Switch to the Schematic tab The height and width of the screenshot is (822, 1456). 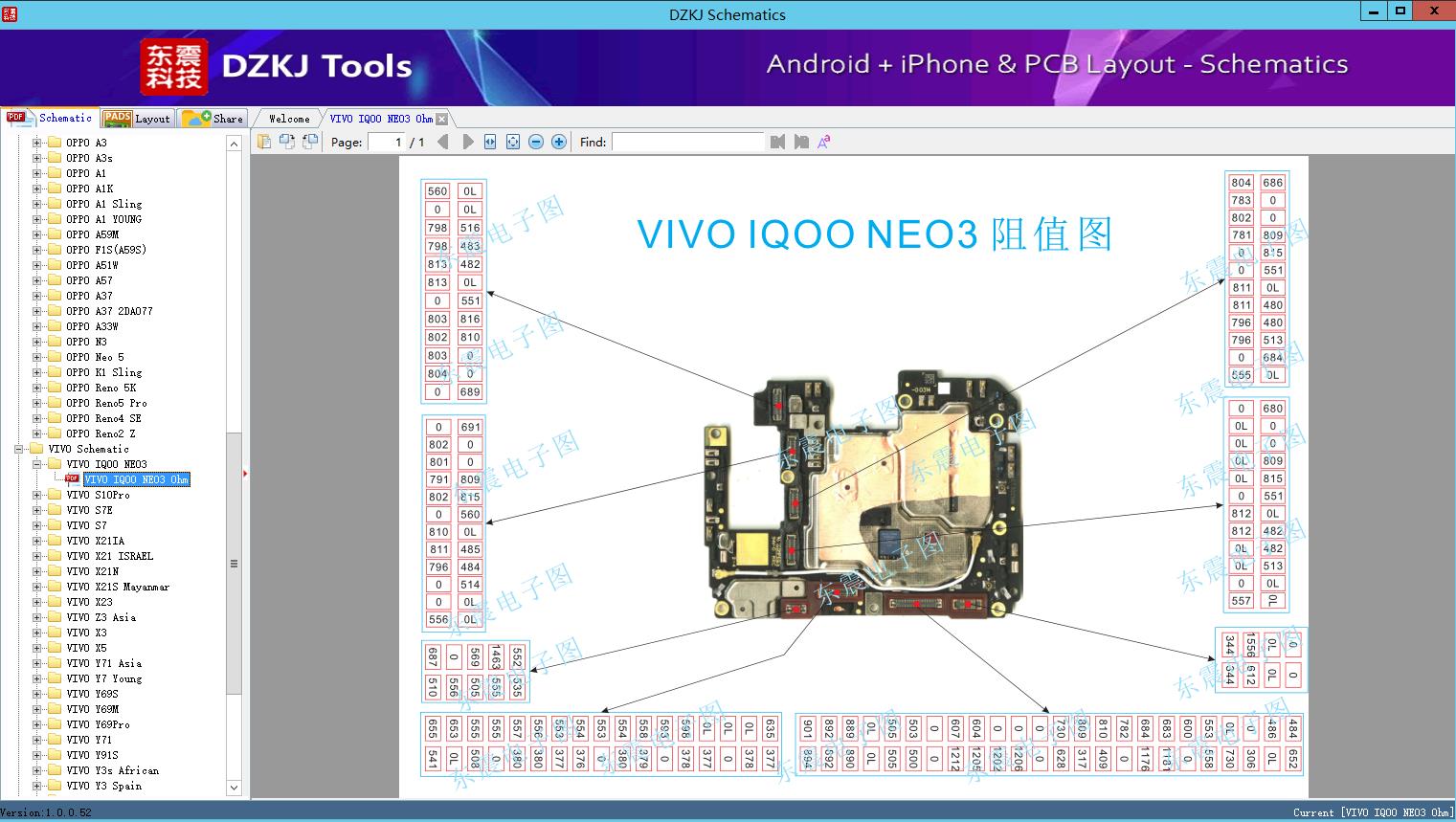[50, 118]
